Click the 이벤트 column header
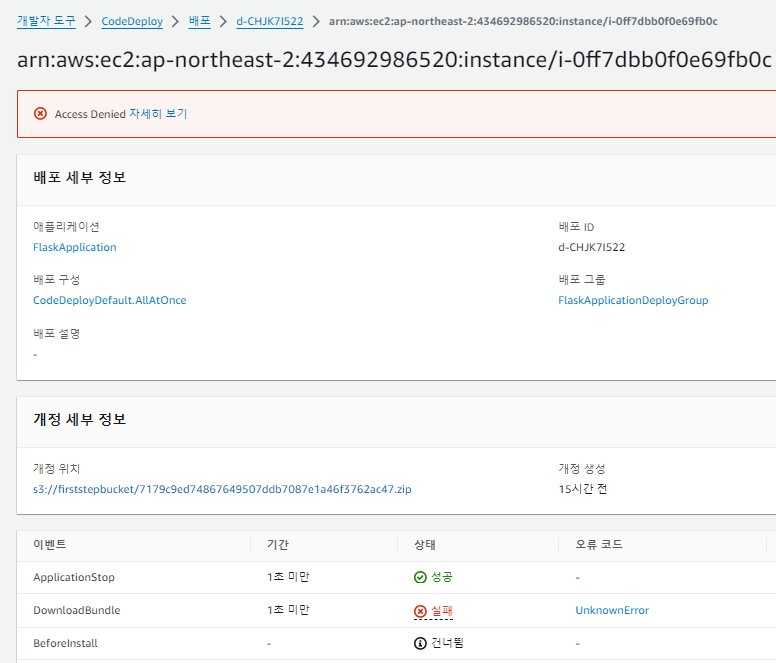This screenshot has width=776, height=663. pyautogui.click(x=49, y=544)
